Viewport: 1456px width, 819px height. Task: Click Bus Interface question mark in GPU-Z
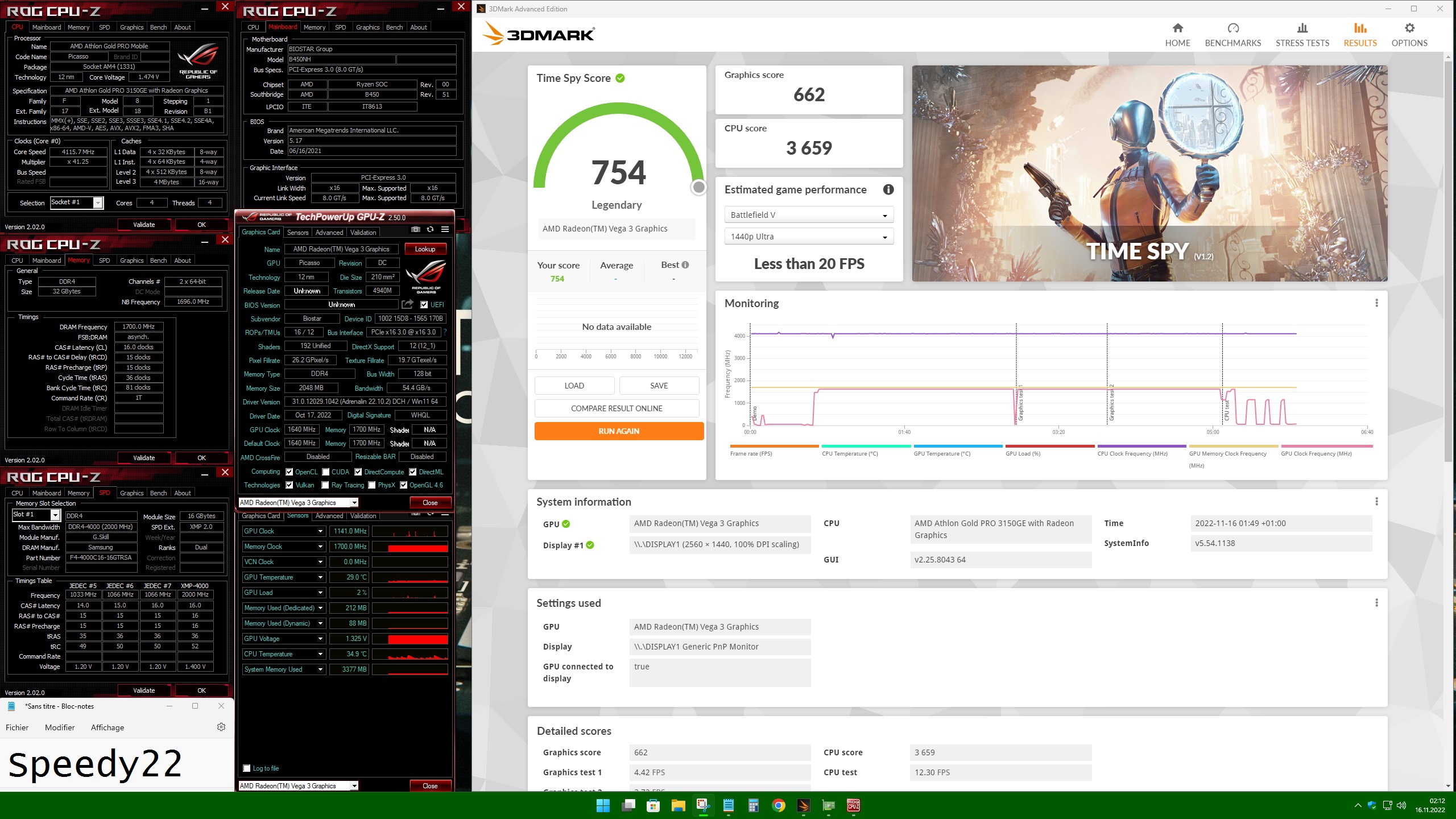(x=445, y=332)
